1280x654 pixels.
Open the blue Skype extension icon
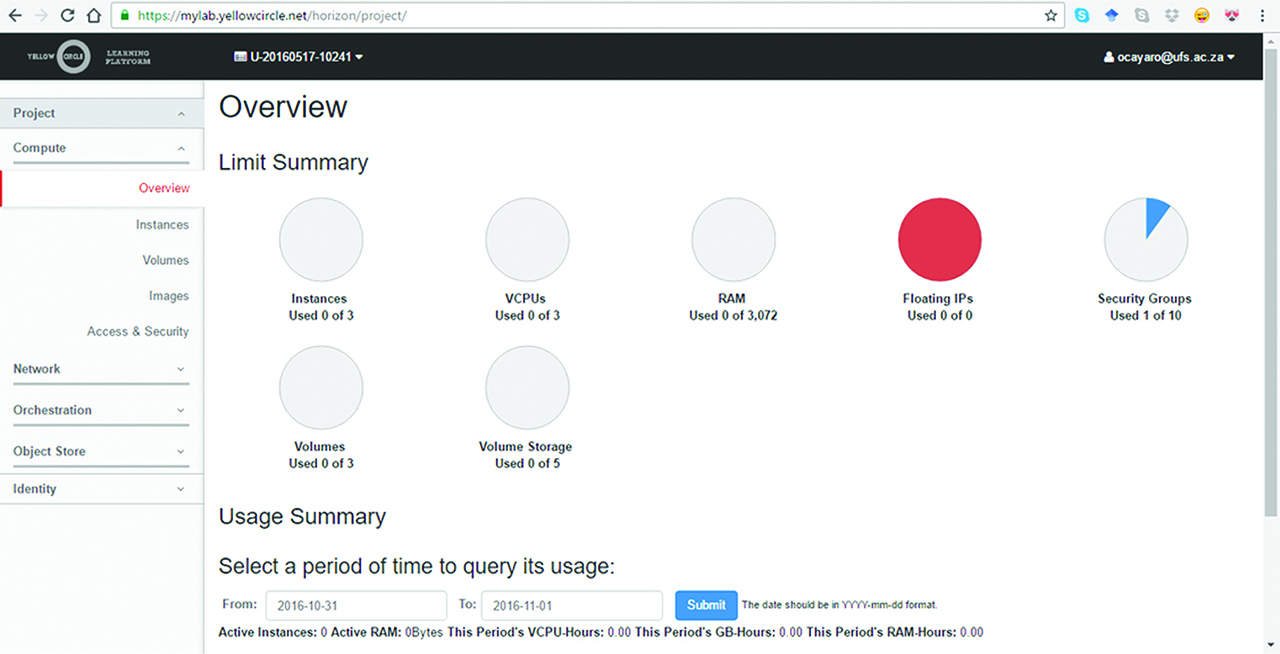tap(1082, 15)
